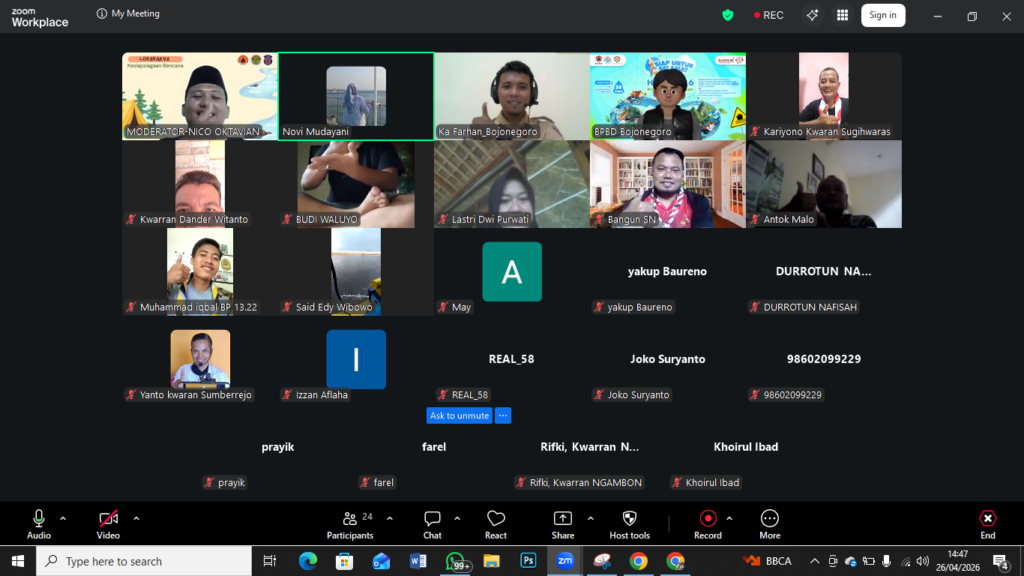1024x576 pixels.
Task: Open the My Meeting info tab
Action: (x=128, y=14)
